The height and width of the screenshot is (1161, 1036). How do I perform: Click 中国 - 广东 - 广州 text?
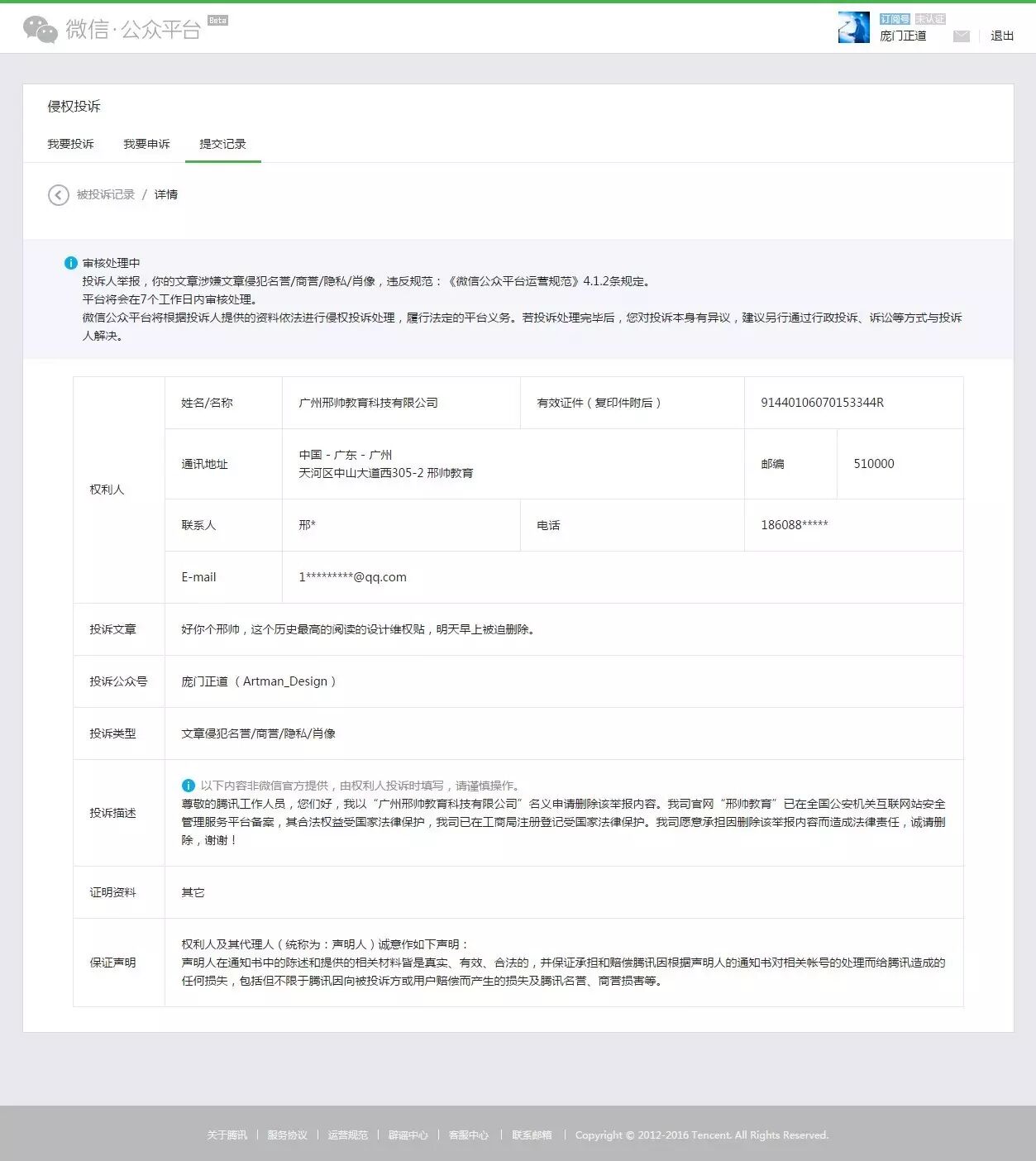[x=346, y=455]
